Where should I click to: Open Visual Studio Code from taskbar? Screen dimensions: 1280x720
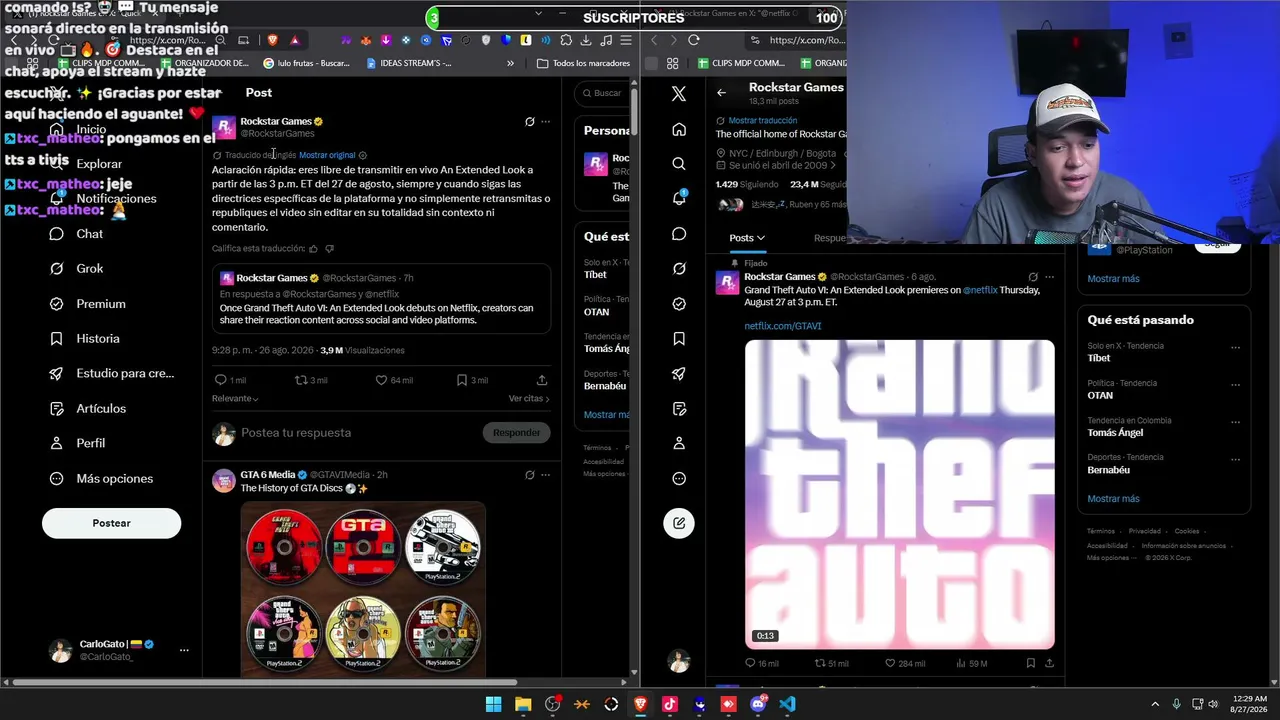[787, 704]
